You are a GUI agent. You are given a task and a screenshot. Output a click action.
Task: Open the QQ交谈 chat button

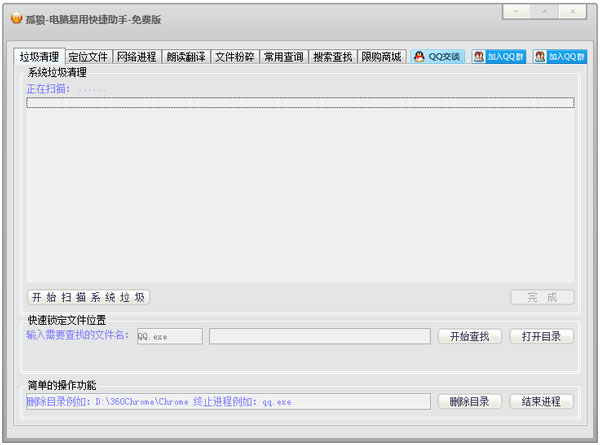tap(437, 57)
